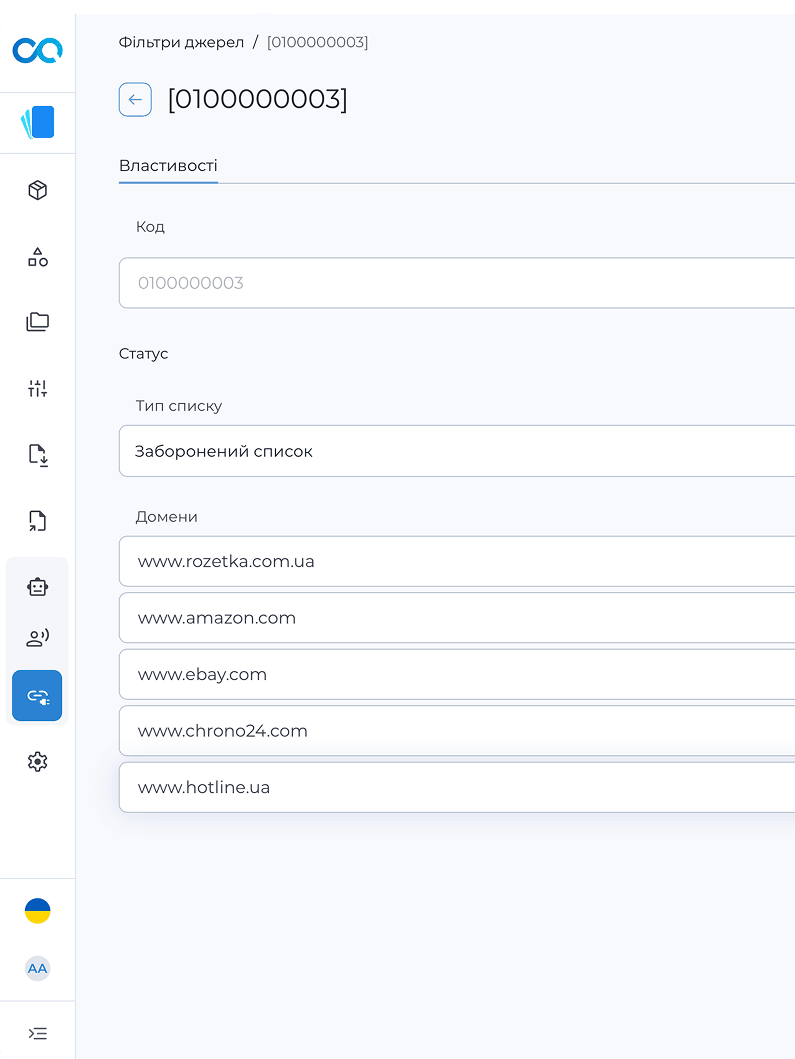Viewport: 795px width, 1059px height.
Task: Open the sliders attributes icon in sidebar
Action: [x=37, y=388]
